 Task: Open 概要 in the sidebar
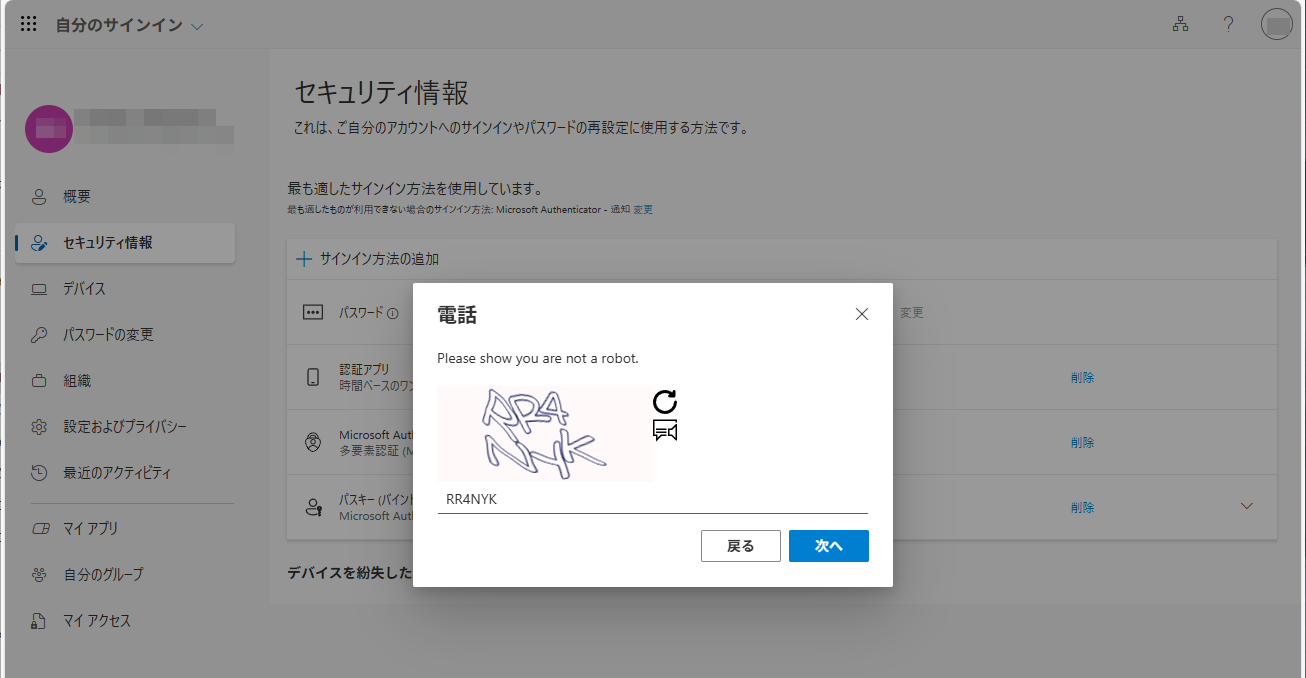pyautogui.click(x=77, y=197)
